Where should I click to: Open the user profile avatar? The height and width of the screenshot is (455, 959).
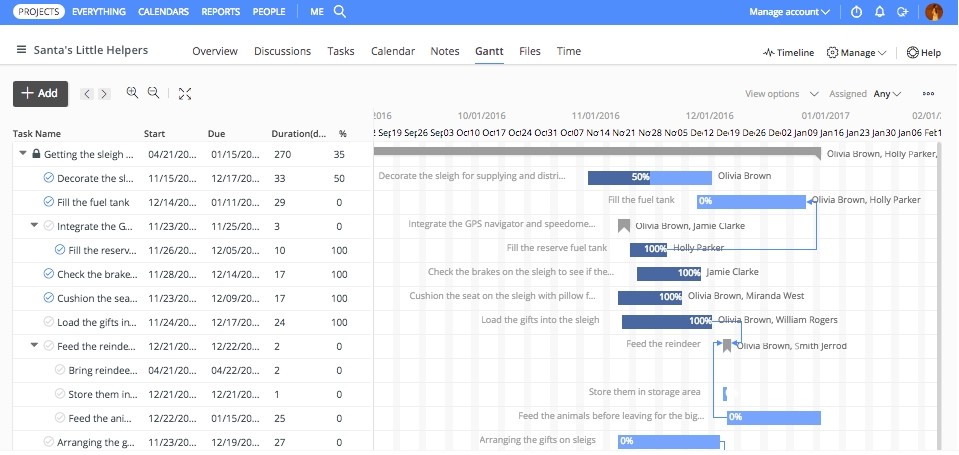934,12
